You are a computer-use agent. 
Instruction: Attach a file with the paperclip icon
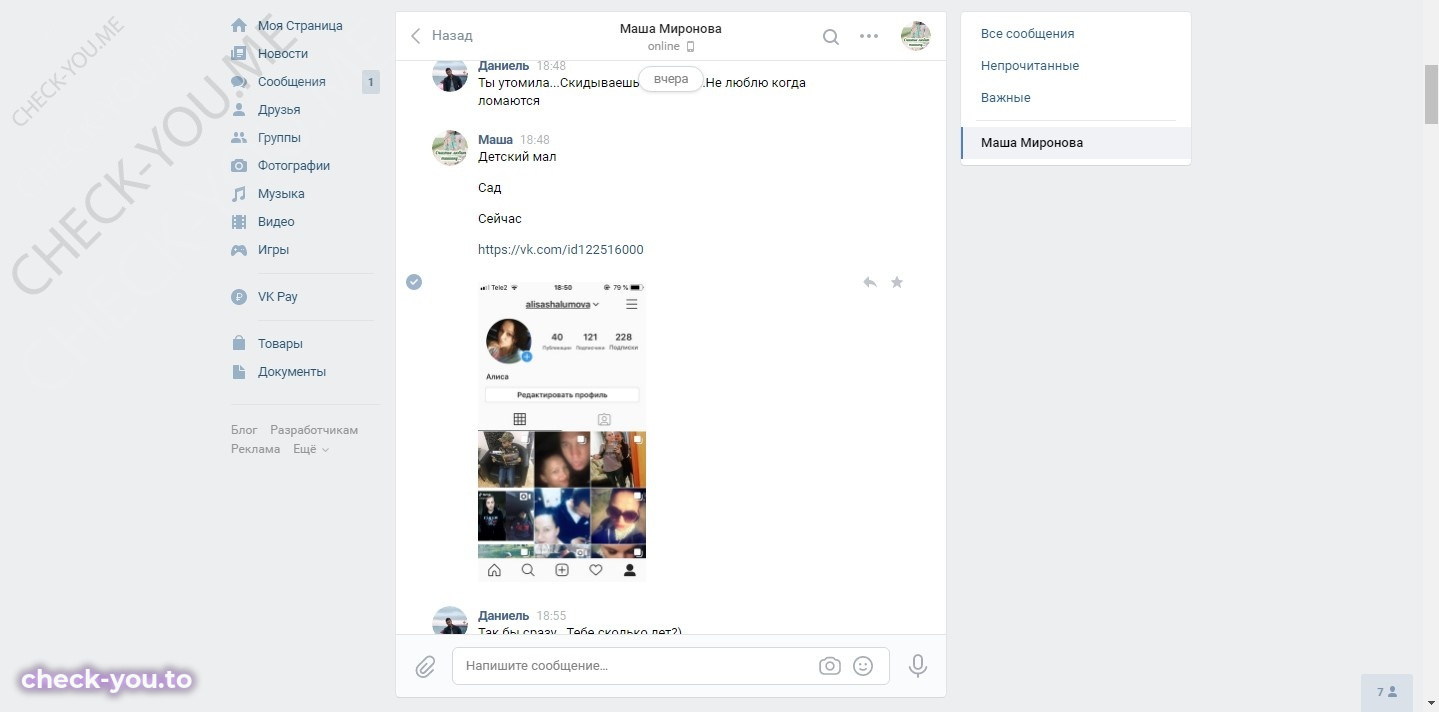click(x=425, y=666)
